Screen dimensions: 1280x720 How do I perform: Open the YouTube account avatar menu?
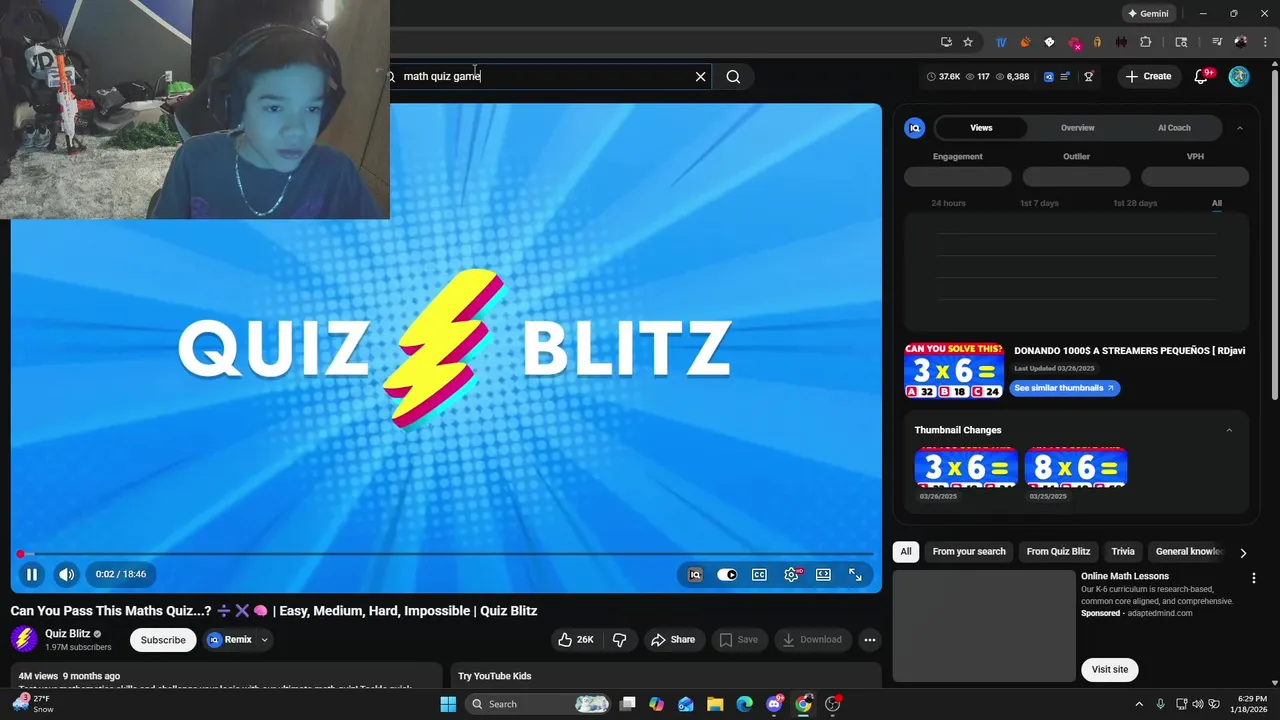pos(1239,76)
